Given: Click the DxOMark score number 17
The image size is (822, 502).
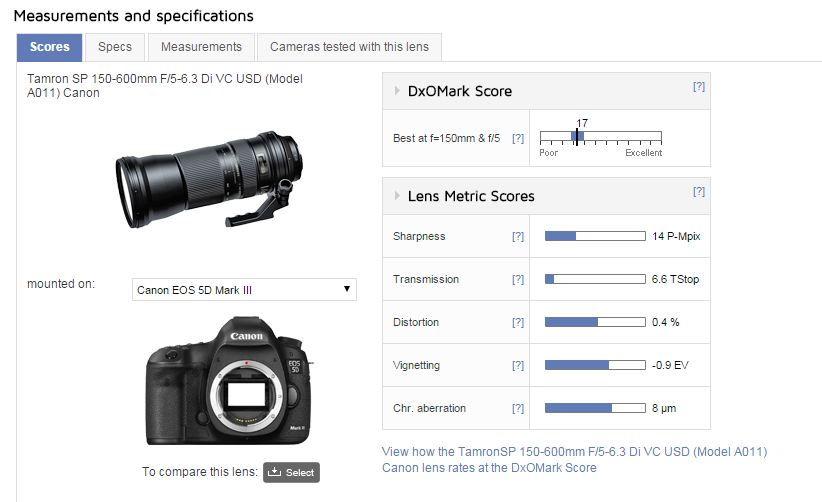Looking at the screenshot, I should [582, 123].
